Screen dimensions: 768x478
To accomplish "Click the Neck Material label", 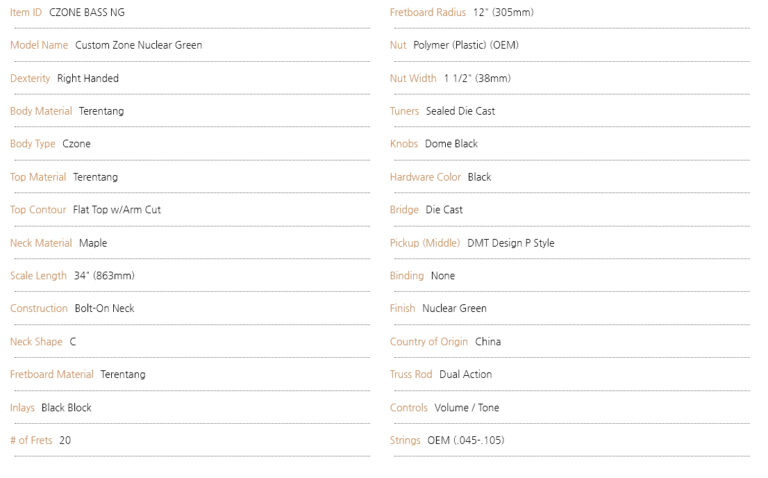I will click(x=41, y=243).
